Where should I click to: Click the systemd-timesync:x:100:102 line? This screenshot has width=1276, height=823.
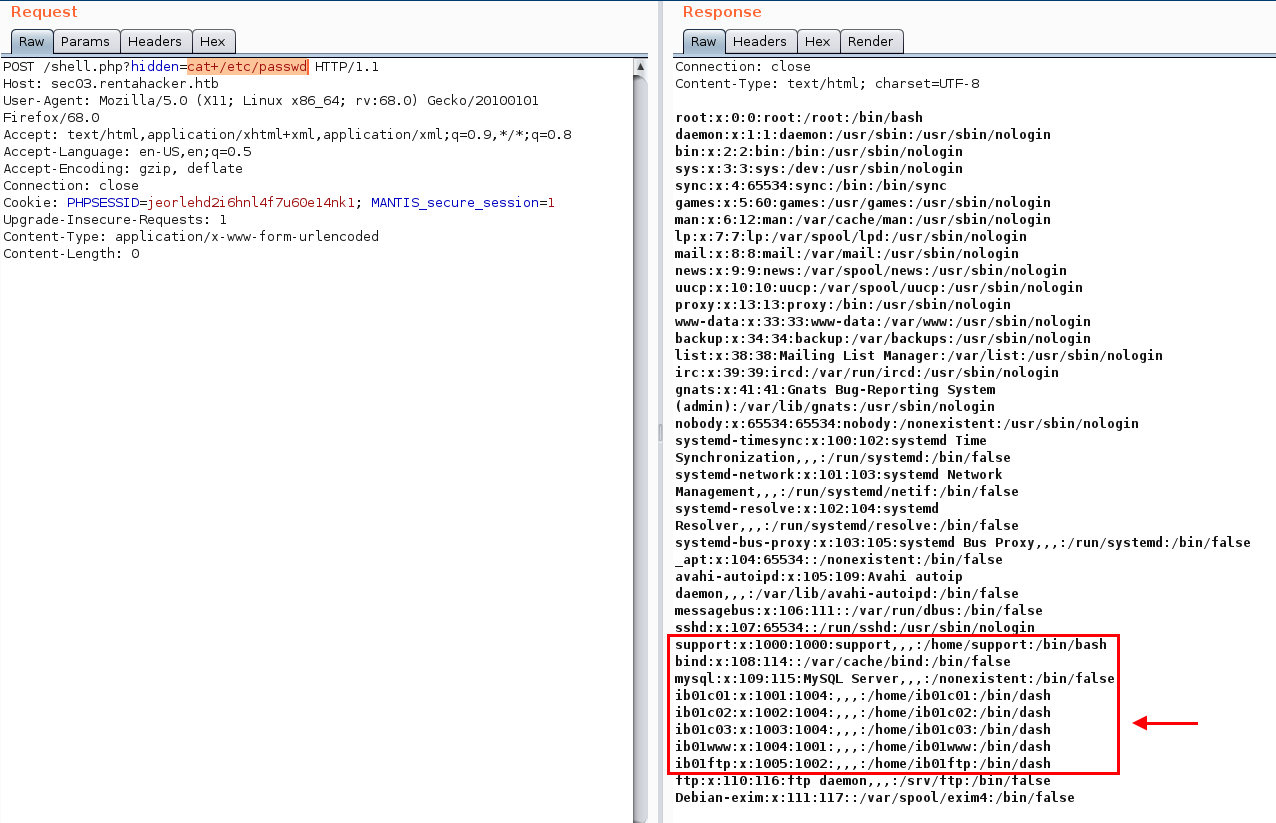click(x=831, y=441)
